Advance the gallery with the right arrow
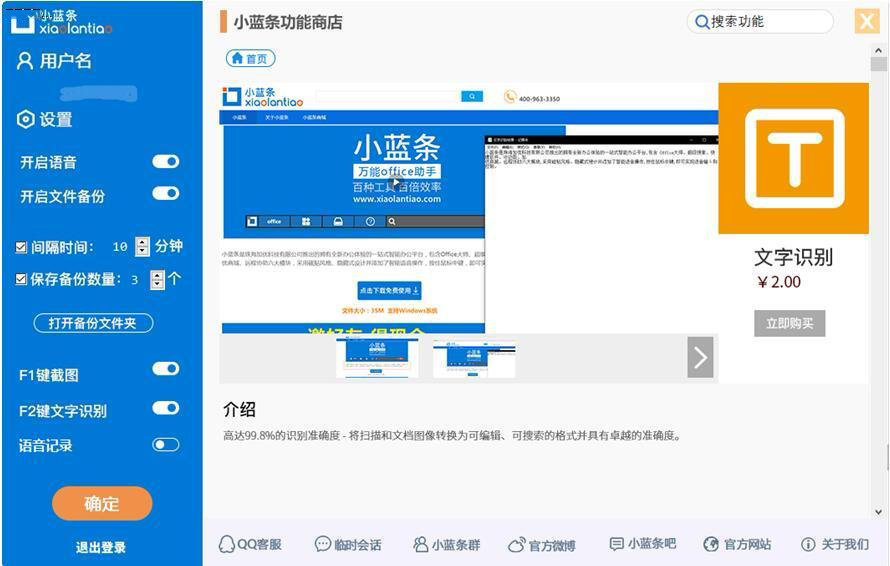 (x=700, y=357)
